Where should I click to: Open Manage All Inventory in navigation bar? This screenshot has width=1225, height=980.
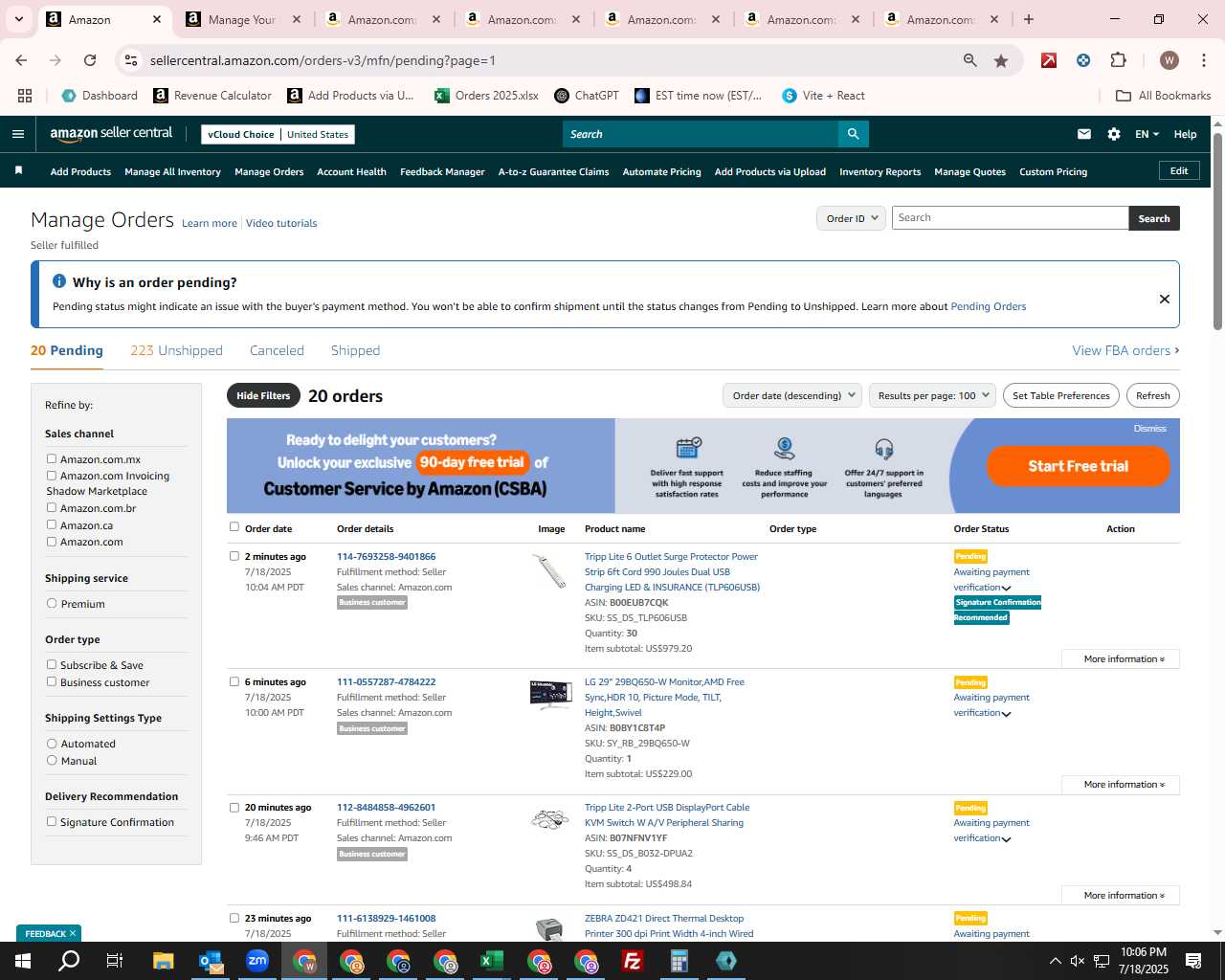172,172
